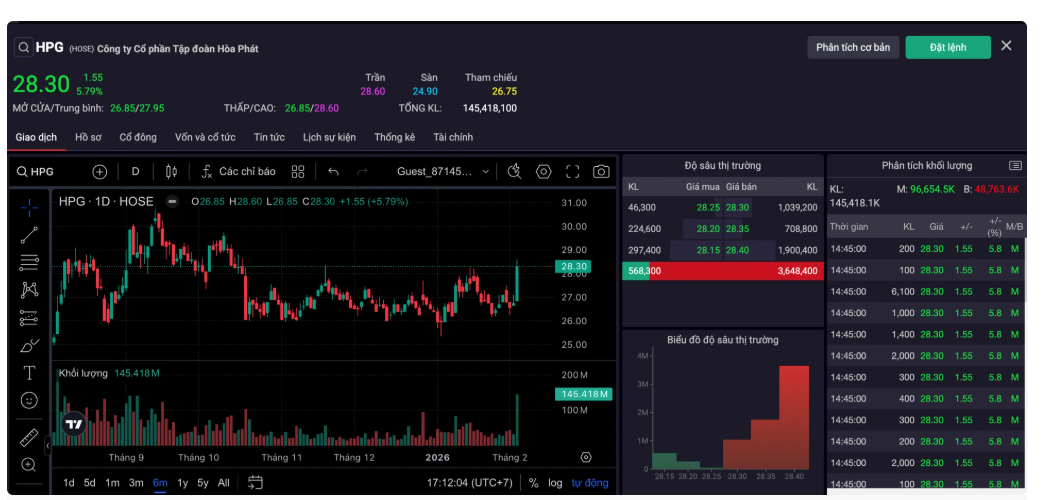Screen dimensions: 1043x500
Task: Toggle log scale on the chart
Action: pos(555,483)
